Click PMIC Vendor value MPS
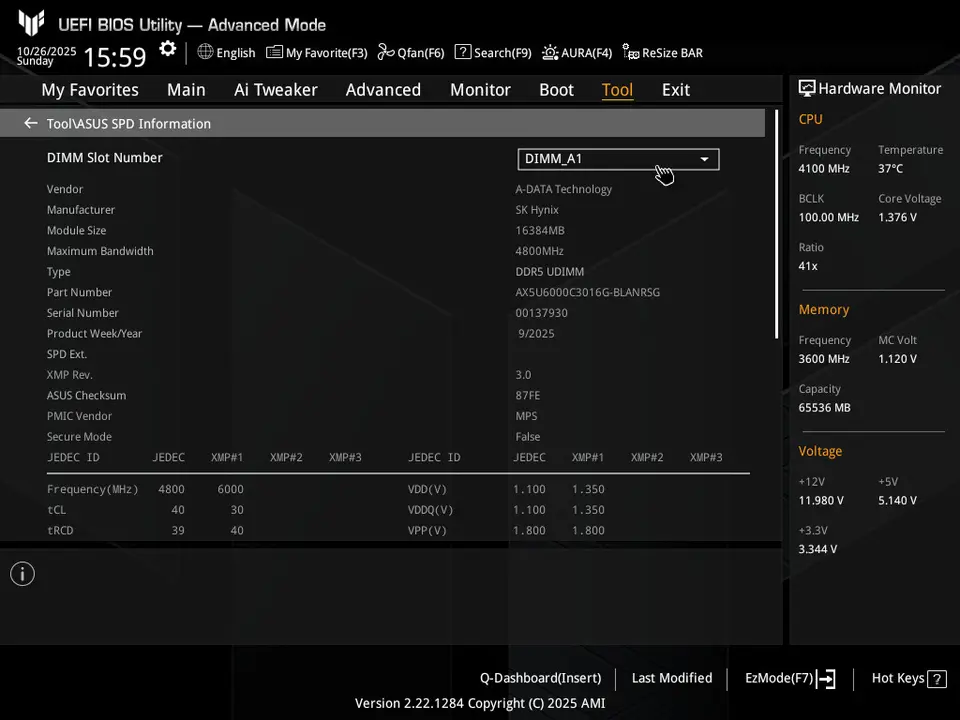Screen dimensions: 960x720 point(527,416)
